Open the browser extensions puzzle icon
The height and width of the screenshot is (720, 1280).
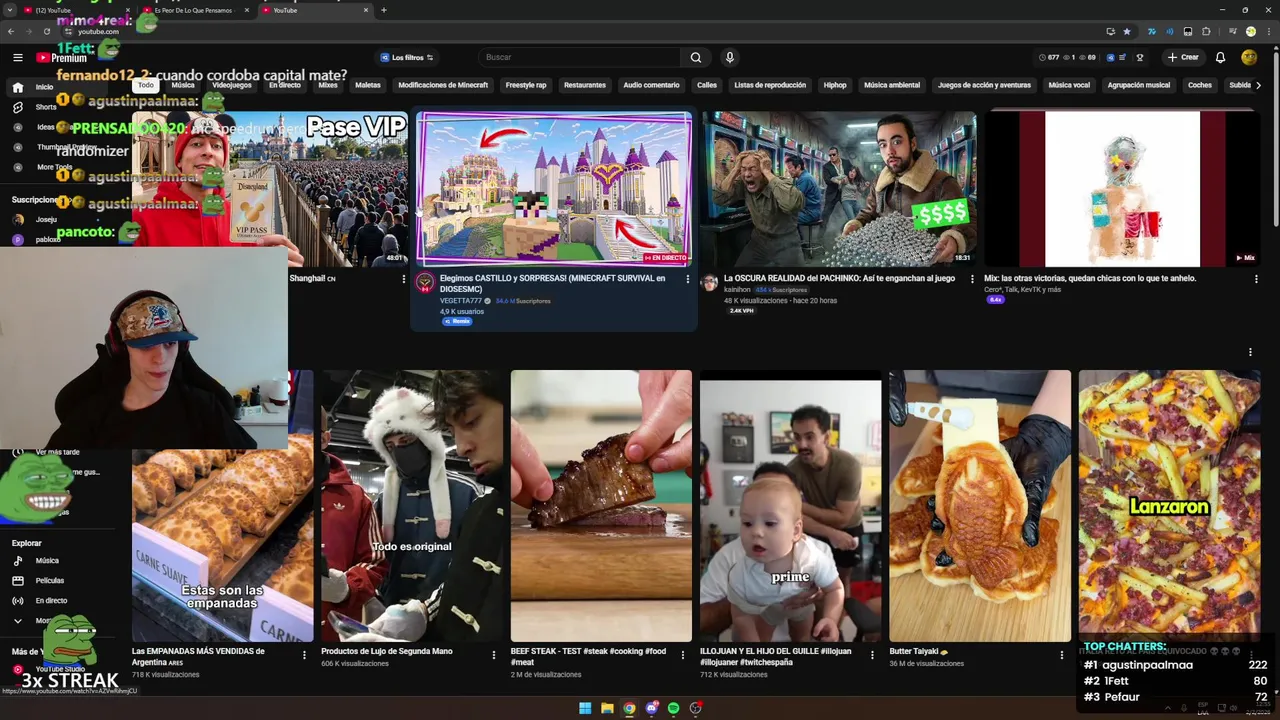[x=1206, y=31]
